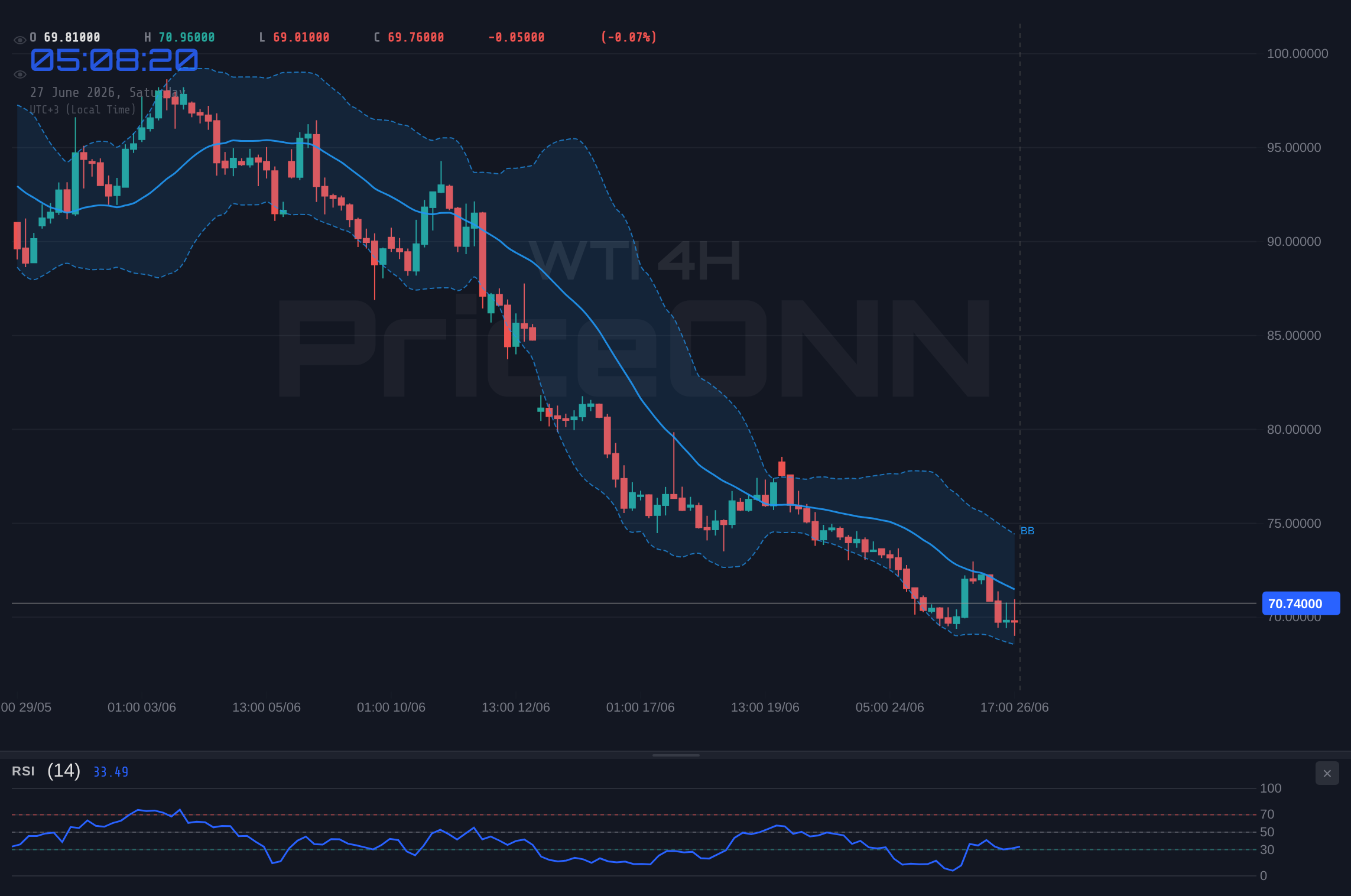The height and width of the screenshot is (896, 1351).
Task: Click the 17:00 26/06 time axis label
Action: pyautogui.click(x=1015, y=707)
